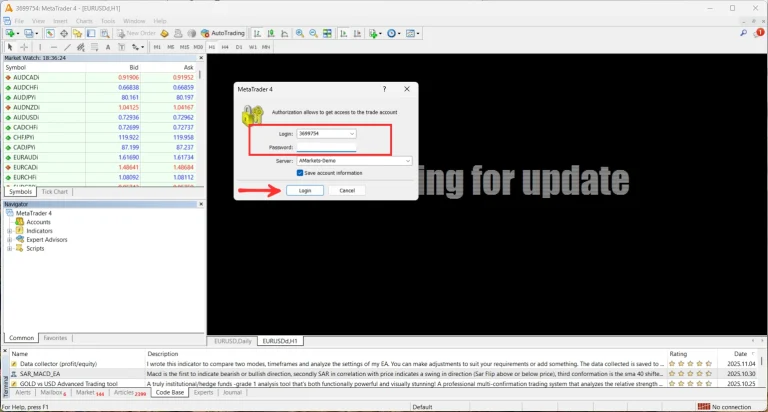Switch timeframe to D1
768x412 pixels.
[x=239, y=47]
